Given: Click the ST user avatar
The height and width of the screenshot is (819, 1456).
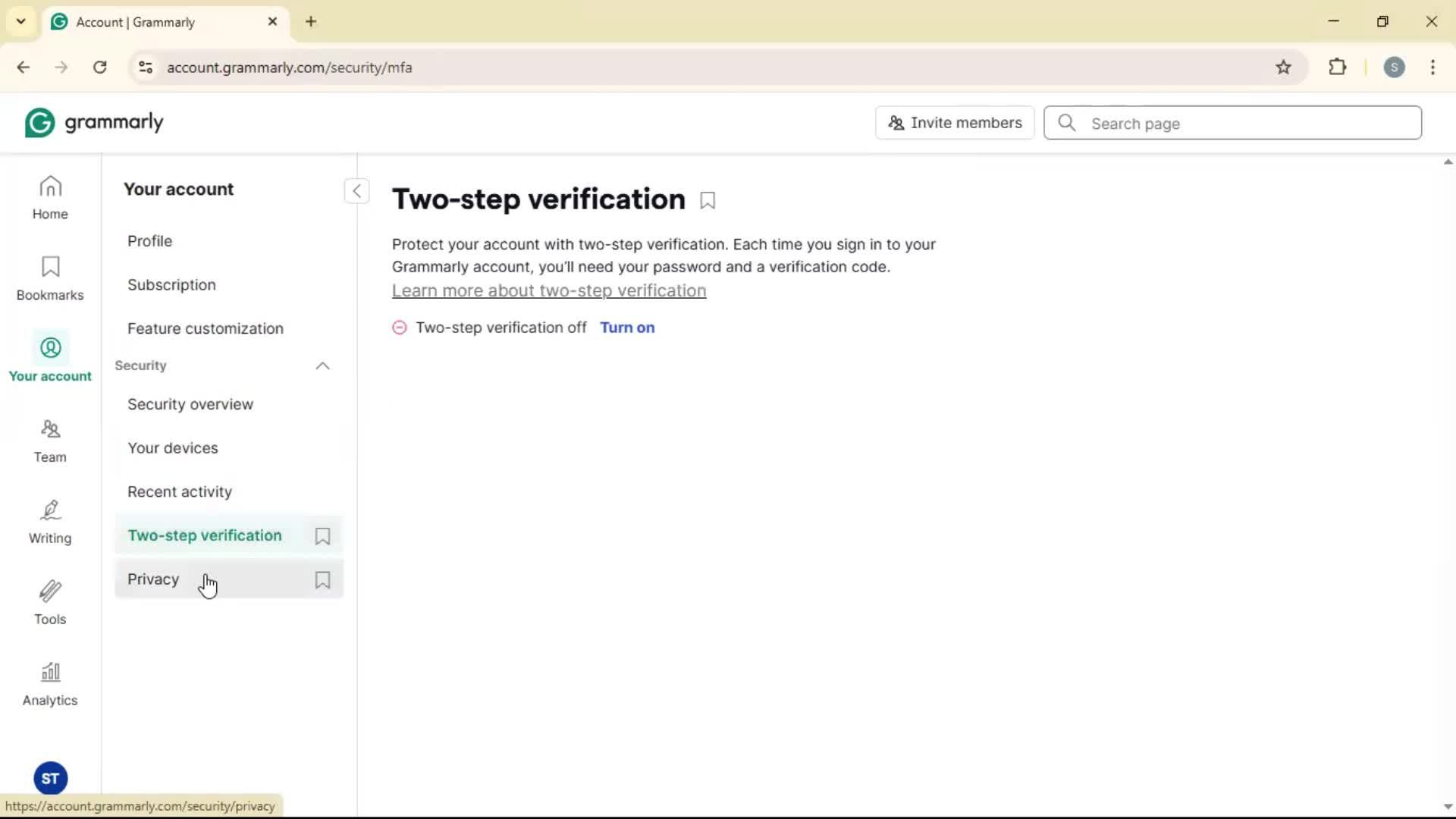Looking at the screenshot, I should click(50, 778).
